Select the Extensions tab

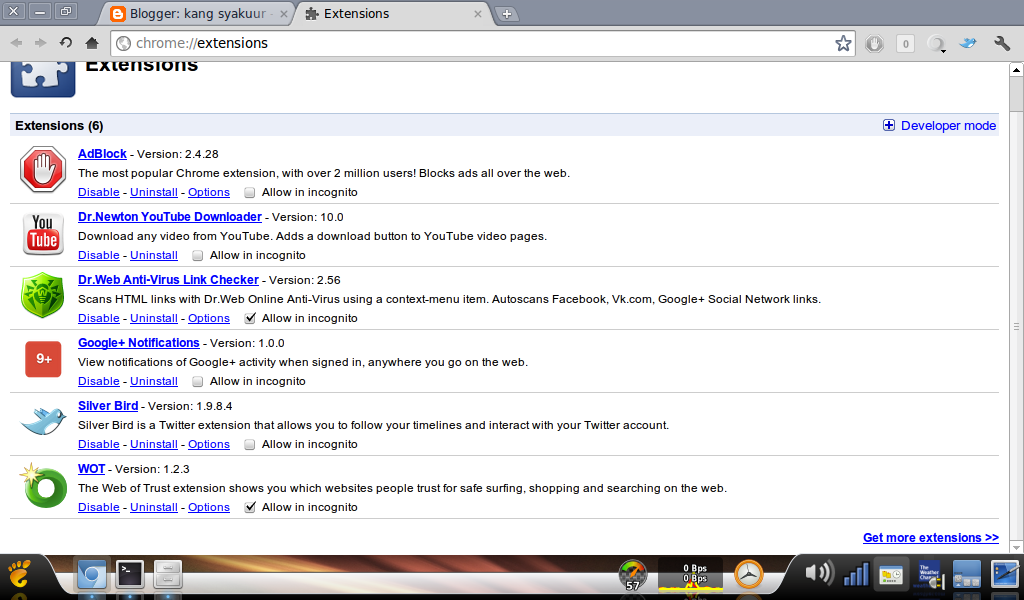(x=392, y=13)
